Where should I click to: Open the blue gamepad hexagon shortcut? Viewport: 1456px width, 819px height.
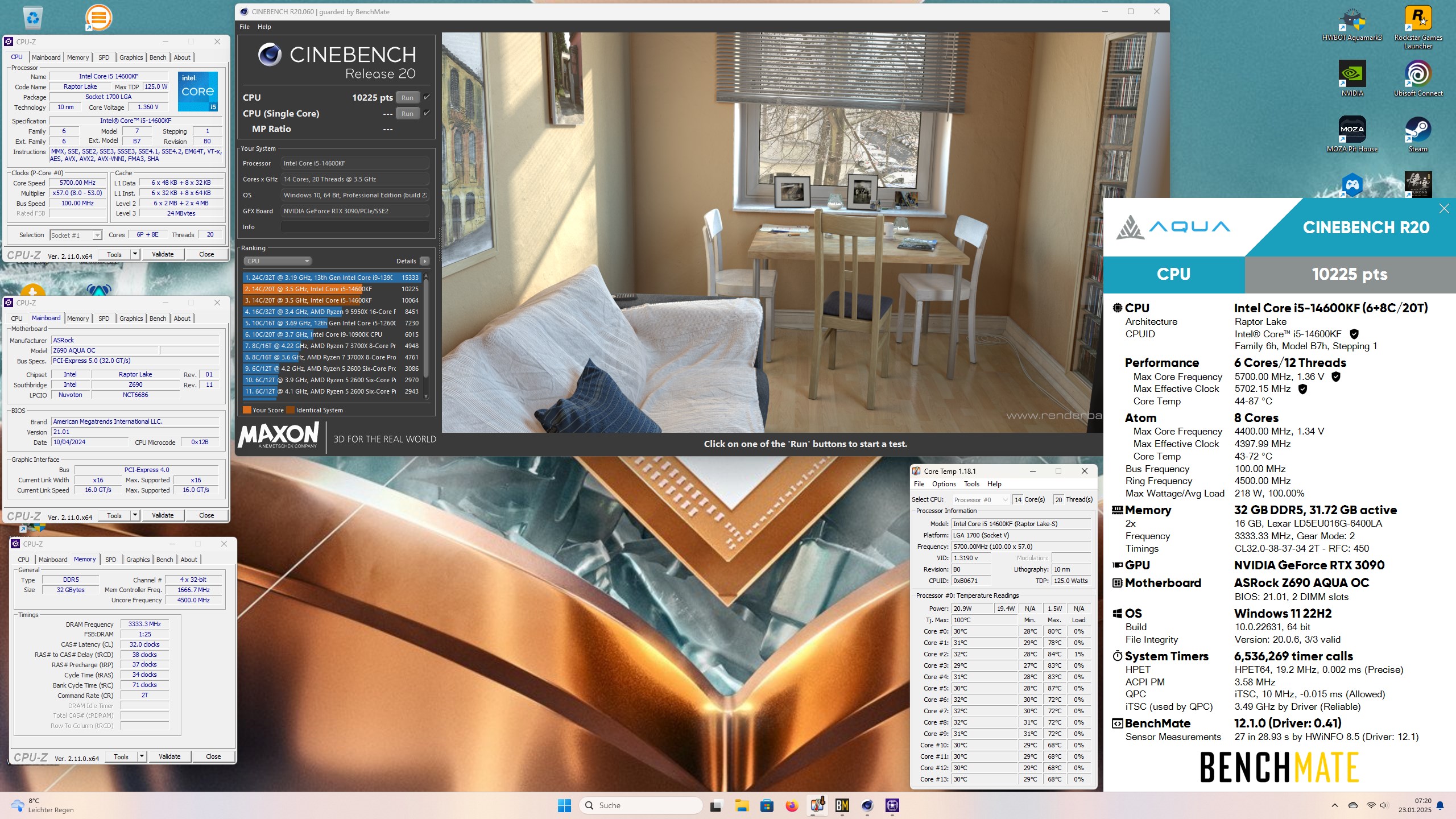pyautogui.click(x=1352, y=185)
